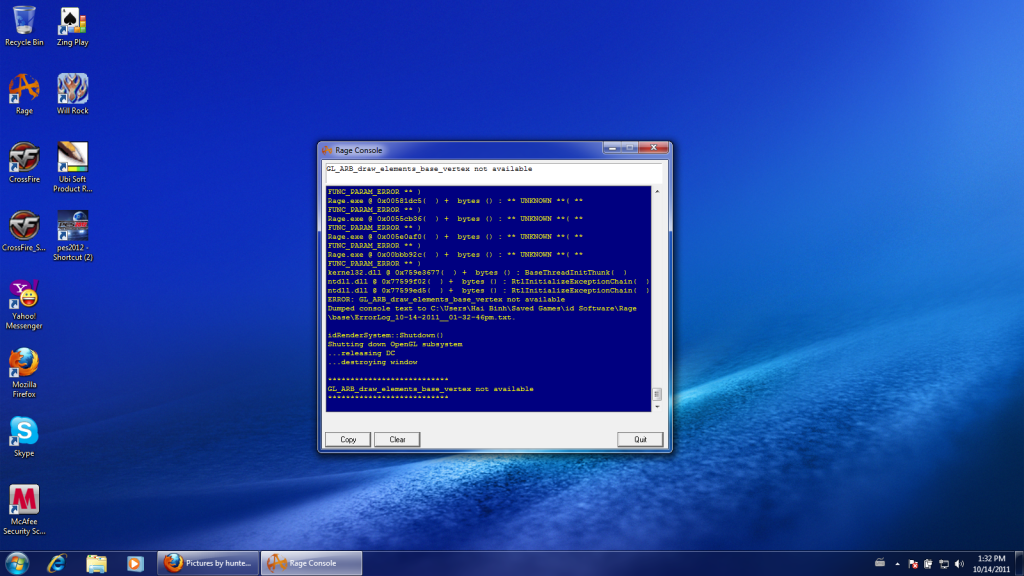Select Yahoo! Messenger desktop icon
The image size is (1024, 576).
pos(24,304)
